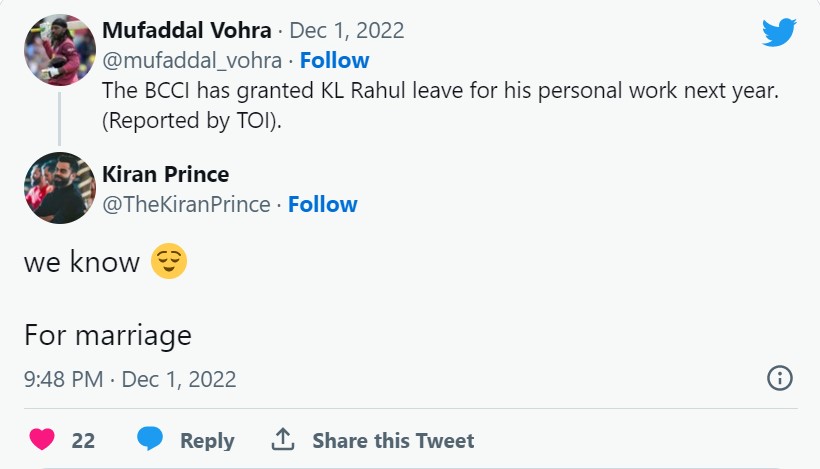Click the Reply text label
Viewport: 820px width, 469px height.
[x=207, y=440]
